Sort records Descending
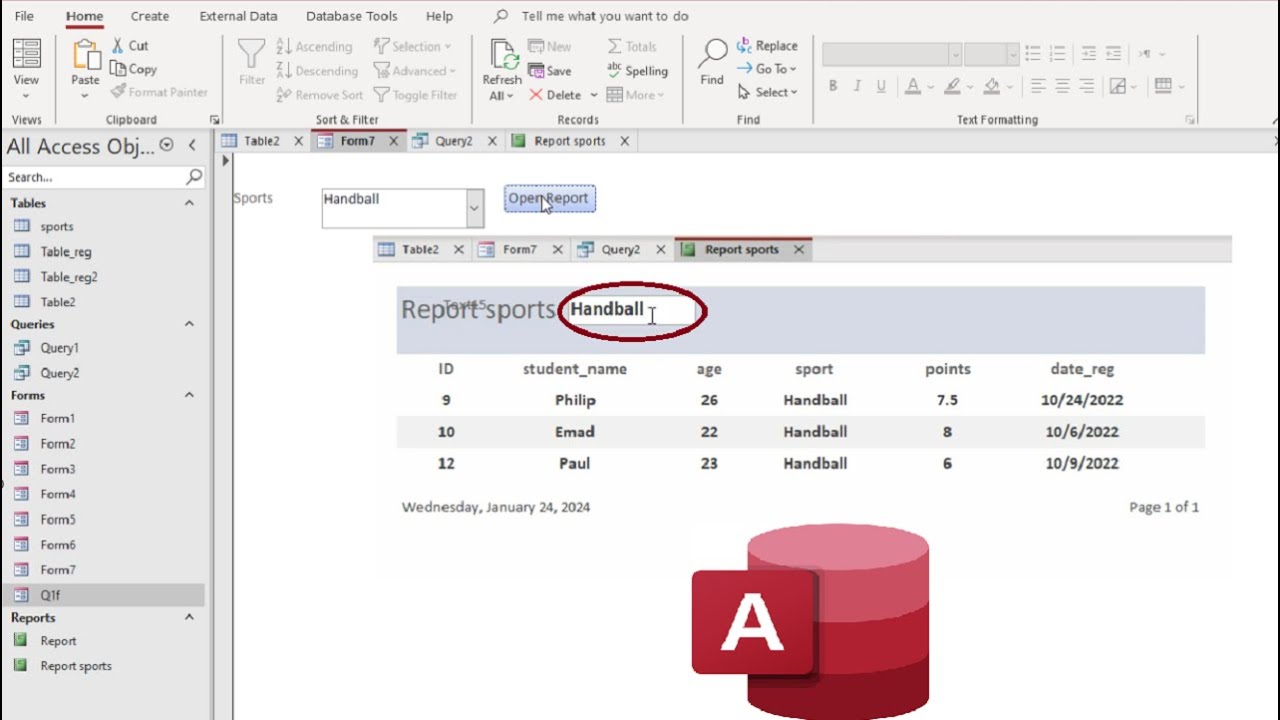The image size is (1280, 720). point(316,71)
